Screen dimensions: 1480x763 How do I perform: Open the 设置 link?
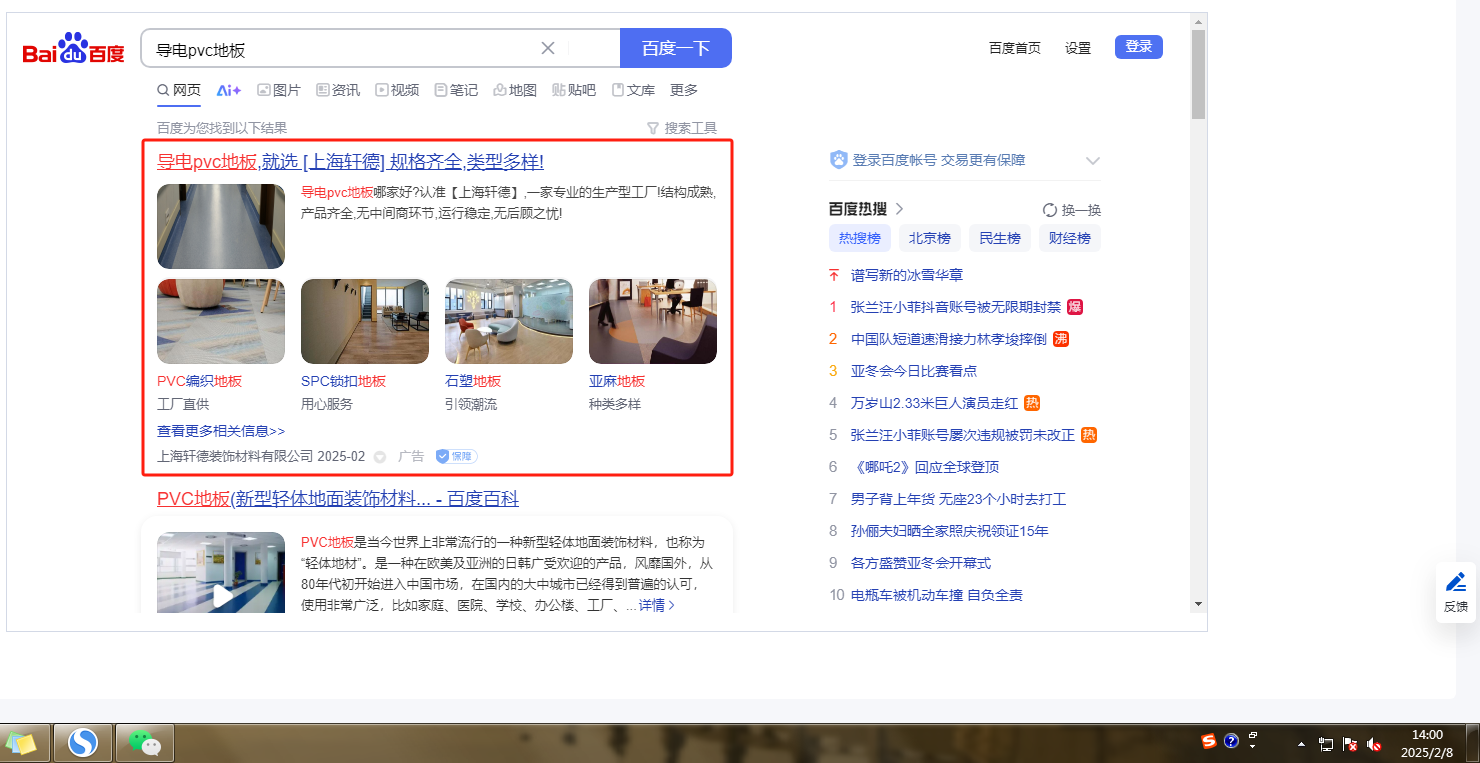tap(1078, 48)
